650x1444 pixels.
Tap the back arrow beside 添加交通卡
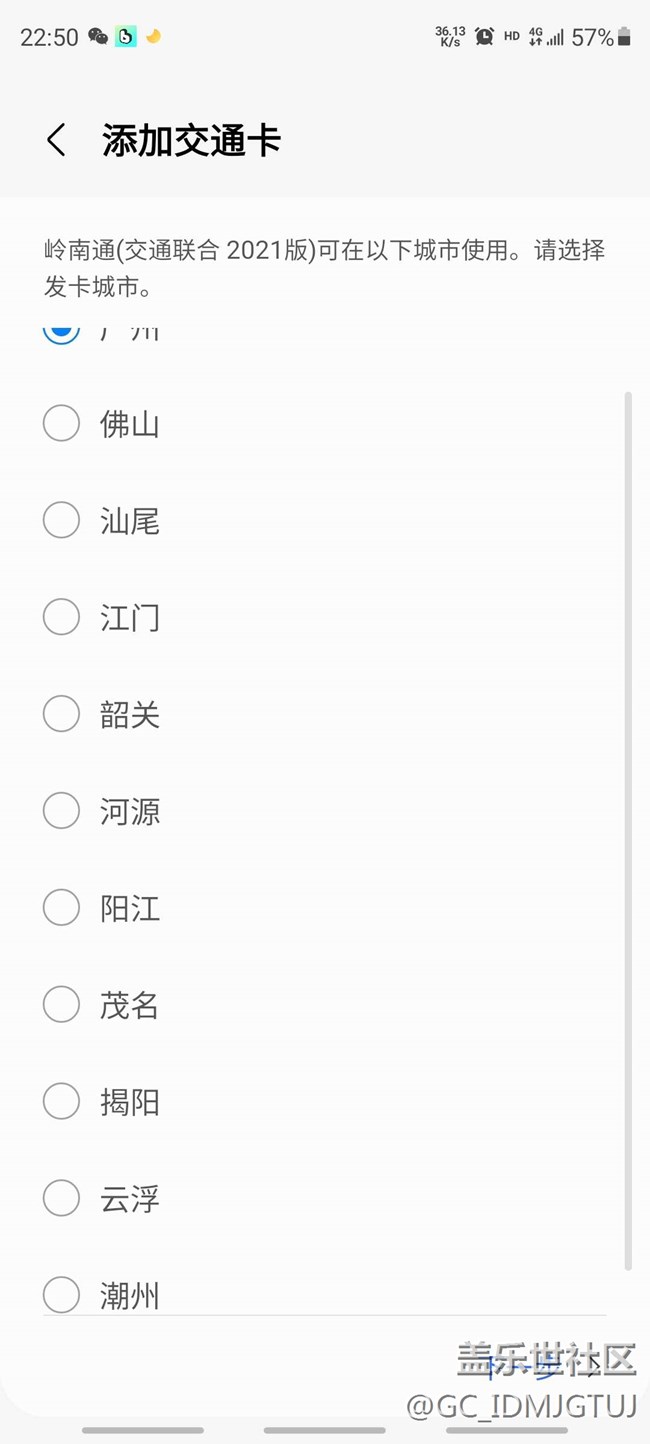click(57, 141)
